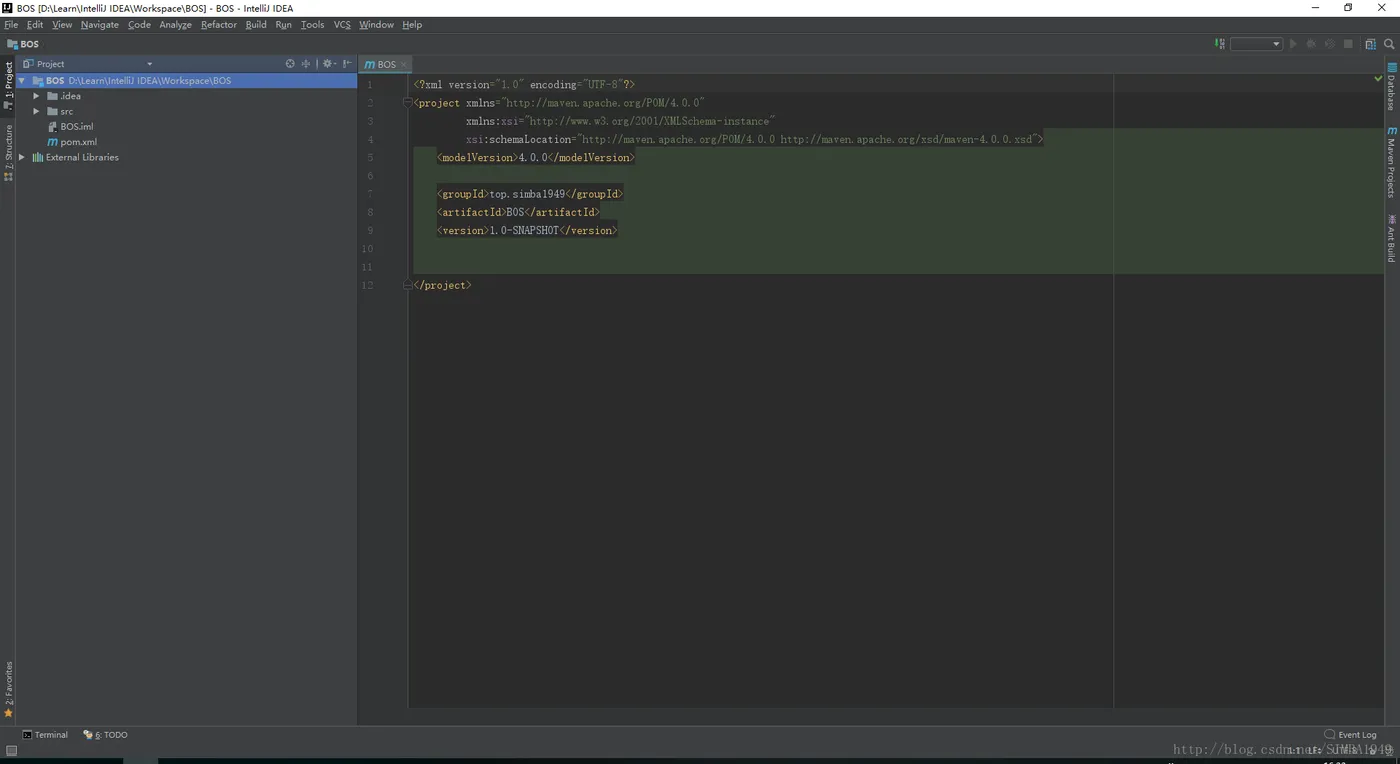This screenshot has width=1400, height=764.
Task: Click Run with Coverage icon
Action: coord(1329,44)
